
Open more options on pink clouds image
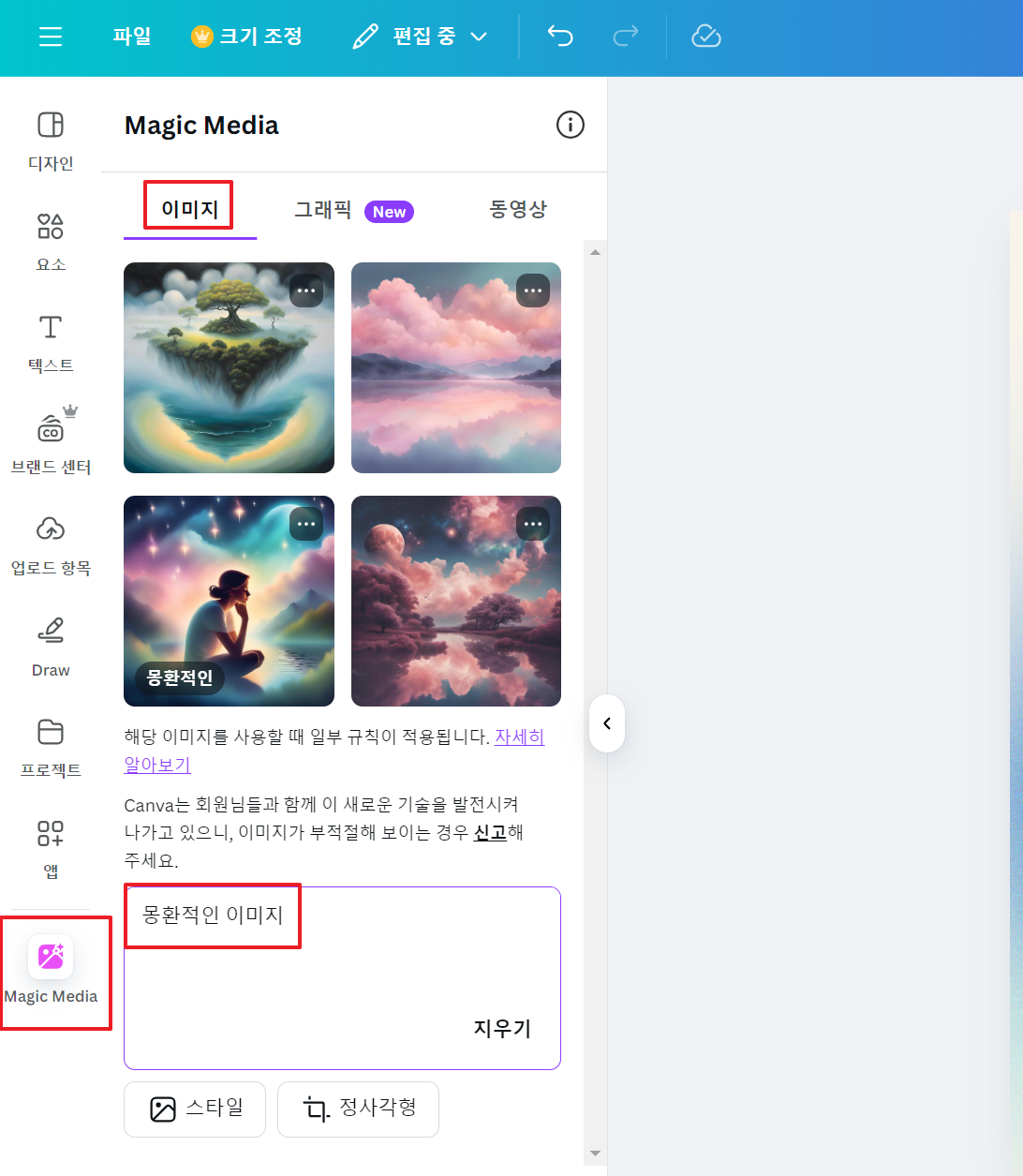pos(533,290)
